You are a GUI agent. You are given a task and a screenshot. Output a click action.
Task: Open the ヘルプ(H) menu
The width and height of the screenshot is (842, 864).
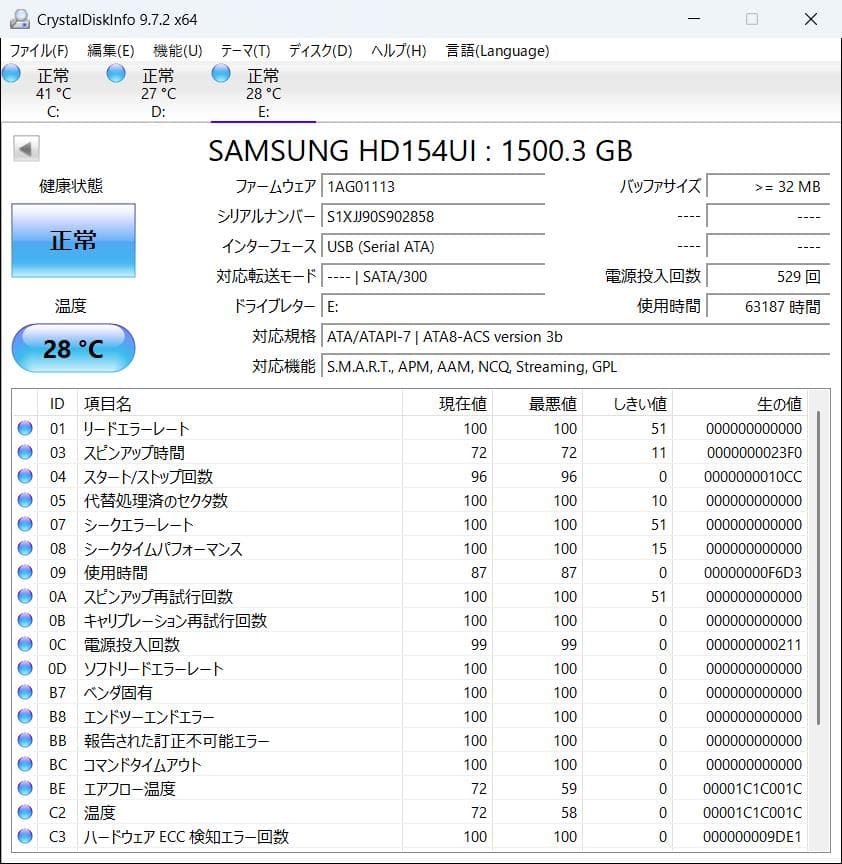click(x=399, y=51)
